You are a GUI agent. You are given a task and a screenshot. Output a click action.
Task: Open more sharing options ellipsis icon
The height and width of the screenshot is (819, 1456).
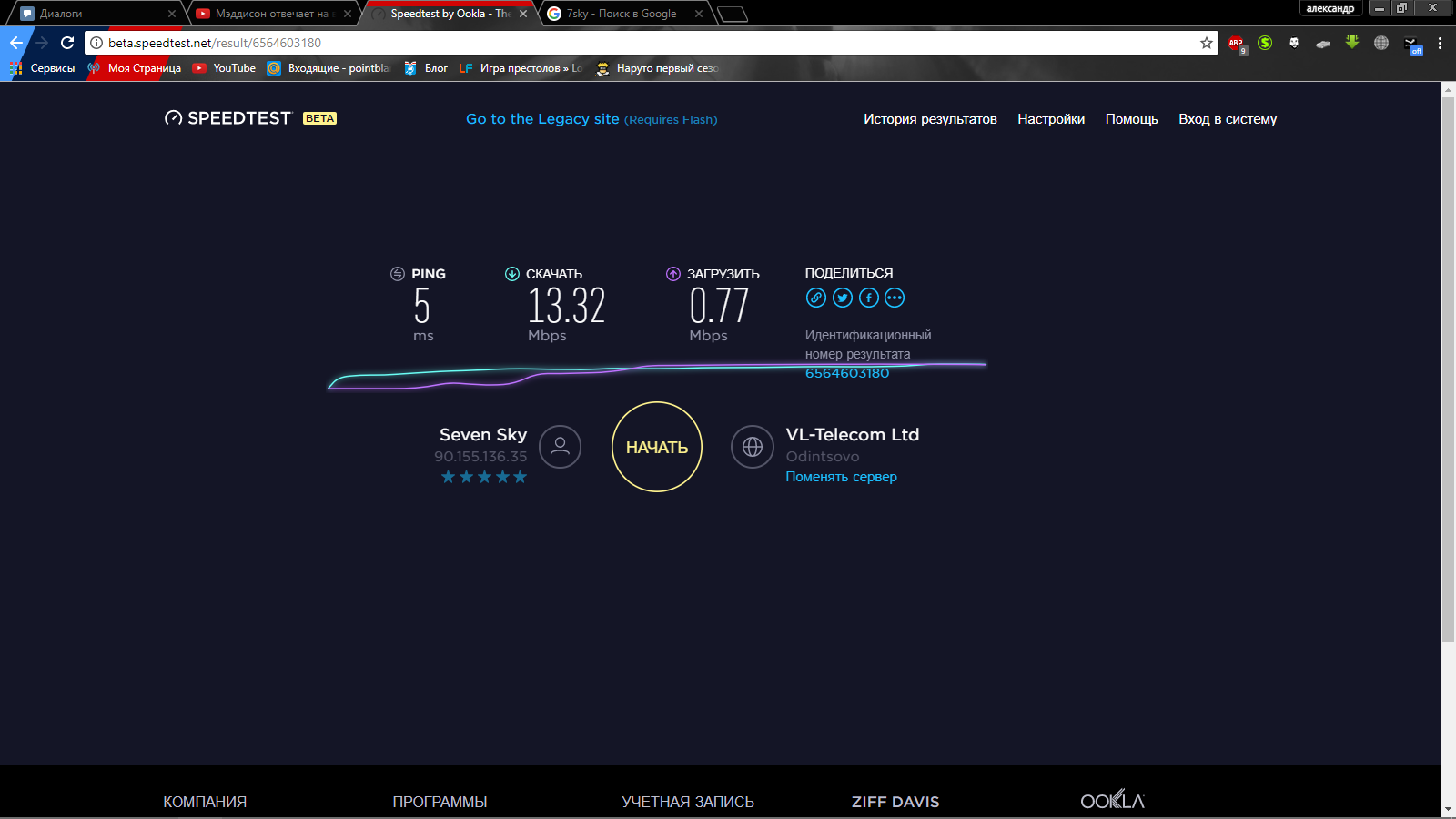(x=895, y=298)
